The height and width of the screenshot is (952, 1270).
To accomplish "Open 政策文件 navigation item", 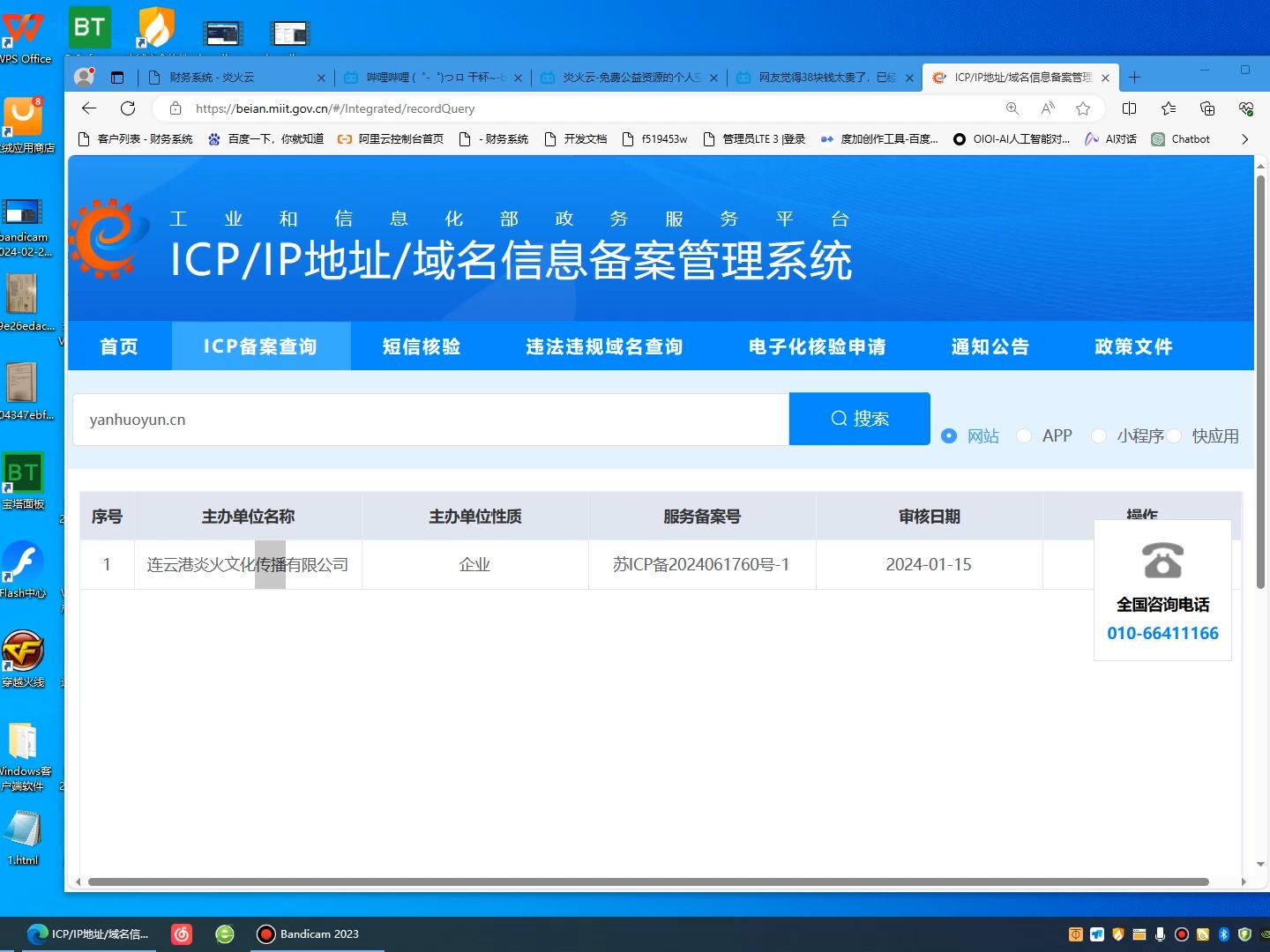I will pyautogui.click(x=1133, y=346).
